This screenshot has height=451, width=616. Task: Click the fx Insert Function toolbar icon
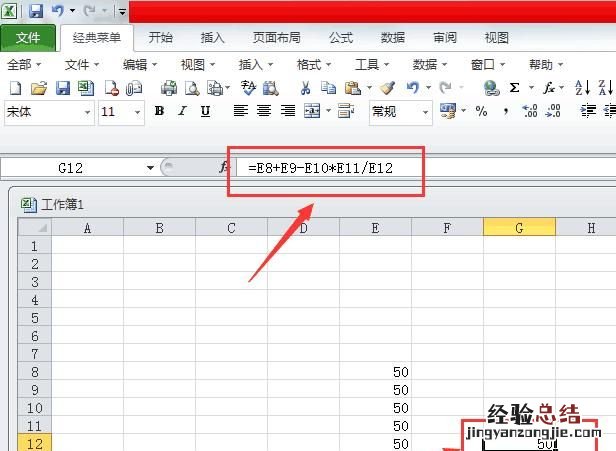pos(549,88)
